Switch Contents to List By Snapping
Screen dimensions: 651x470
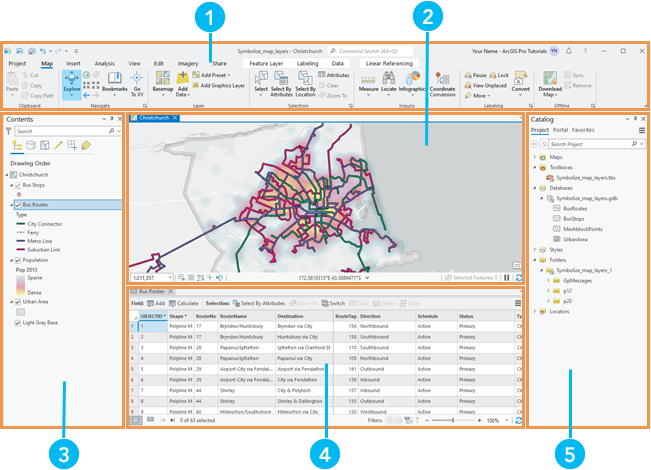72,145
